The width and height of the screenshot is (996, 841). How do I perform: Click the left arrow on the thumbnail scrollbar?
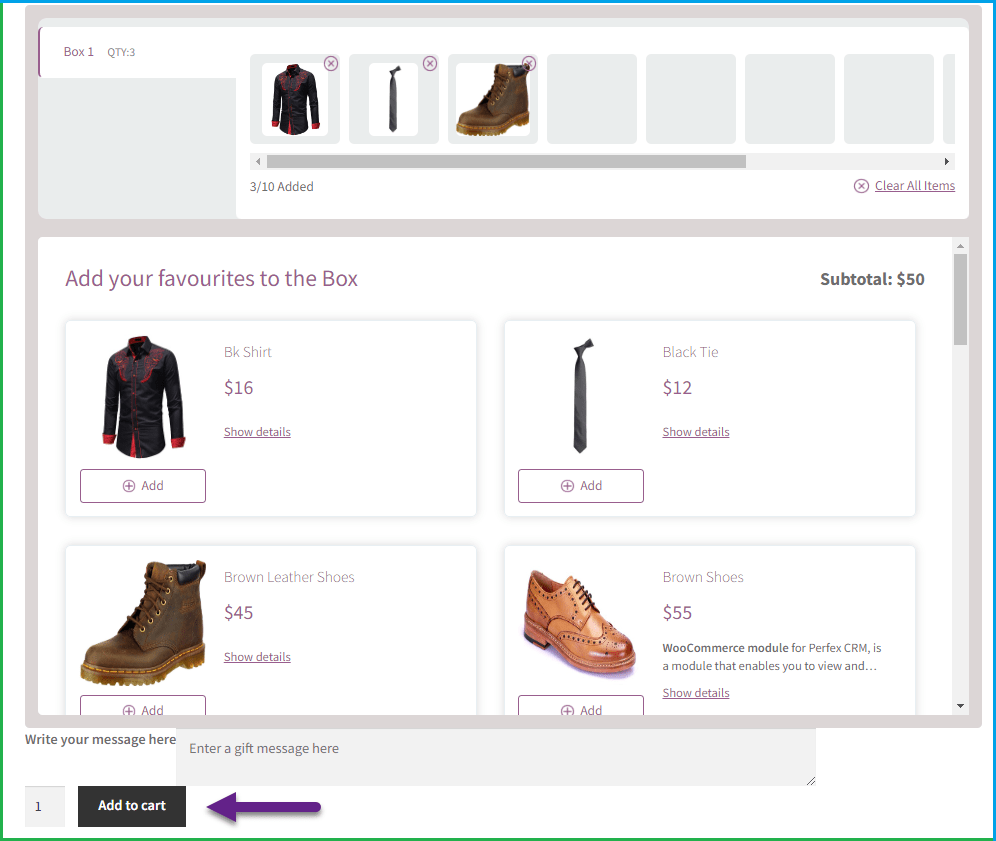point(257,160)
